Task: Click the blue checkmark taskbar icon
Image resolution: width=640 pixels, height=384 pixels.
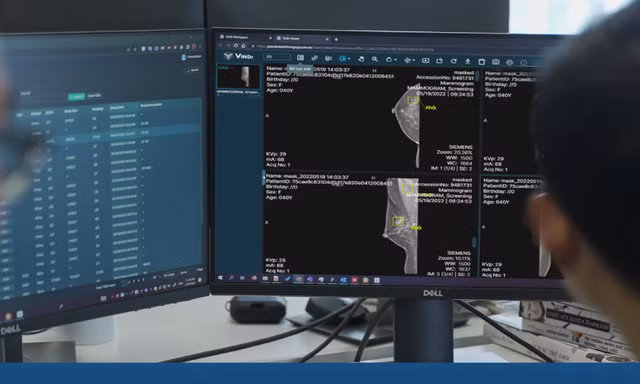Action: click(x=287, y=279)
